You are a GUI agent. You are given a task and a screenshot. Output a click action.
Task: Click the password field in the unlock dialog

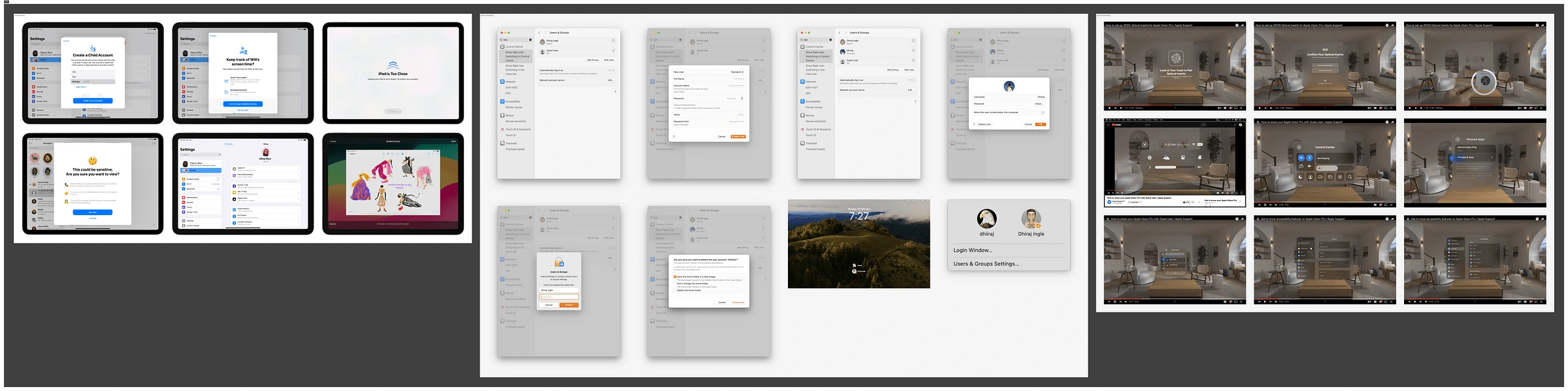[559, 297]
